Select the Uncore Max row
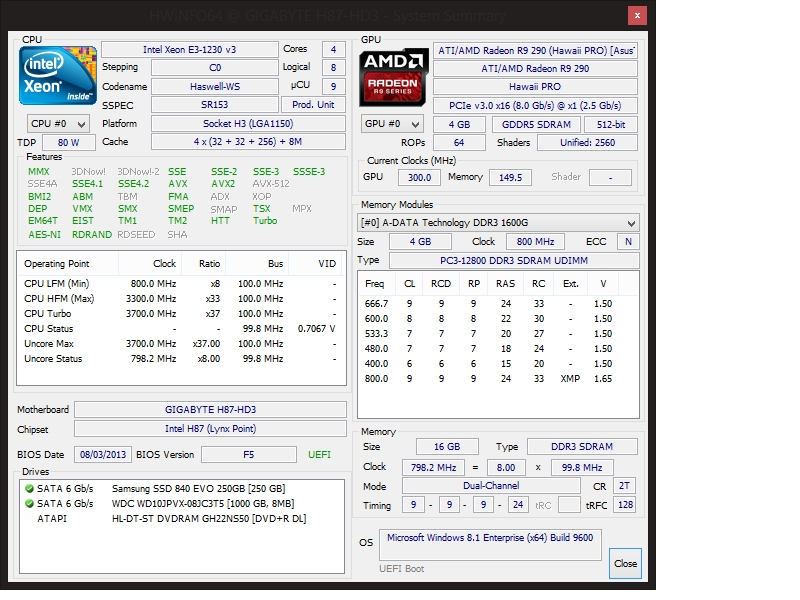This screenshot has height=600, width=800. click(x=181, y=344)
